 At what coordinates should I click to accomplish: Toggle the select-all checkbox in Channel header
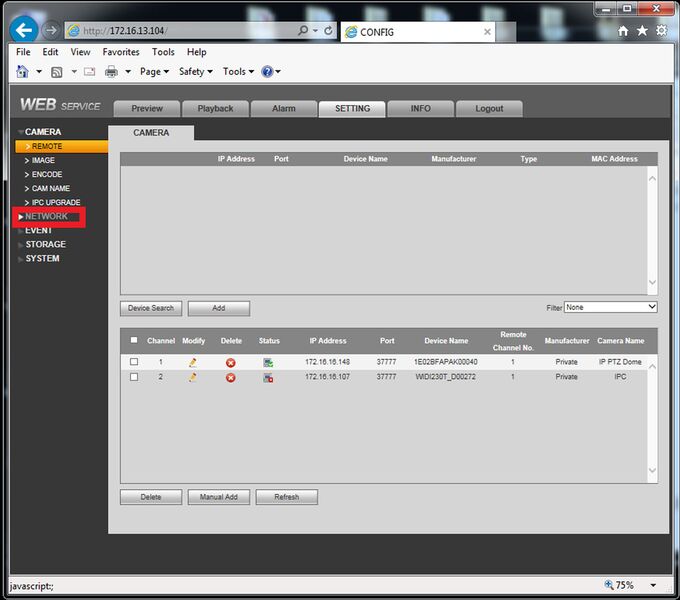(134, 340)
